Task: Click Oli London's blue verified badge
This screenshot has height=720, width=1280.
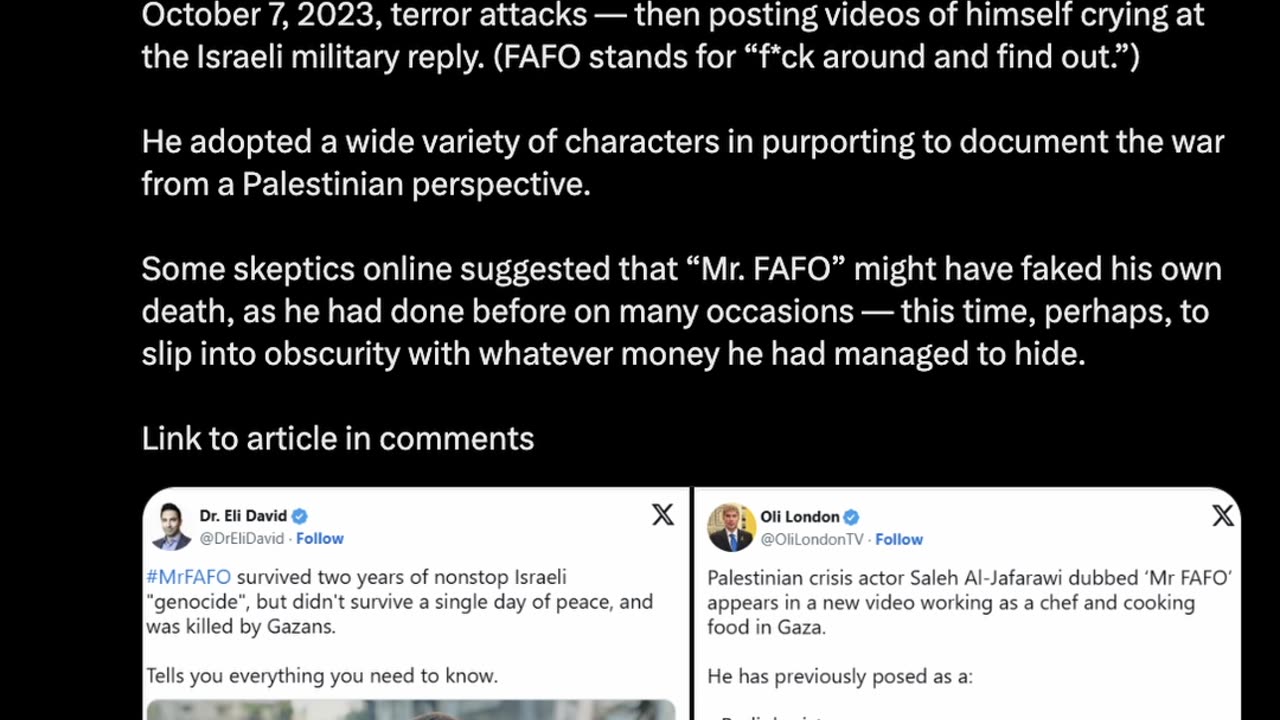Action: click(852, 517)
